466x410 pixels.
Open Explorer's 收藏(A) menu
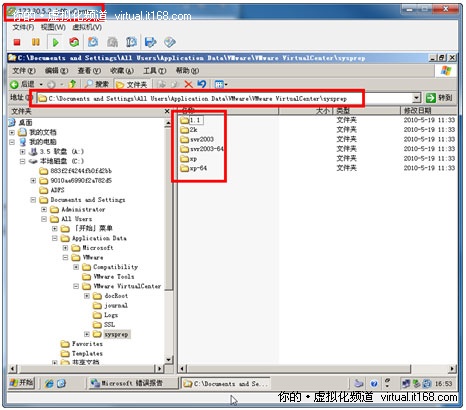[122, 71]
